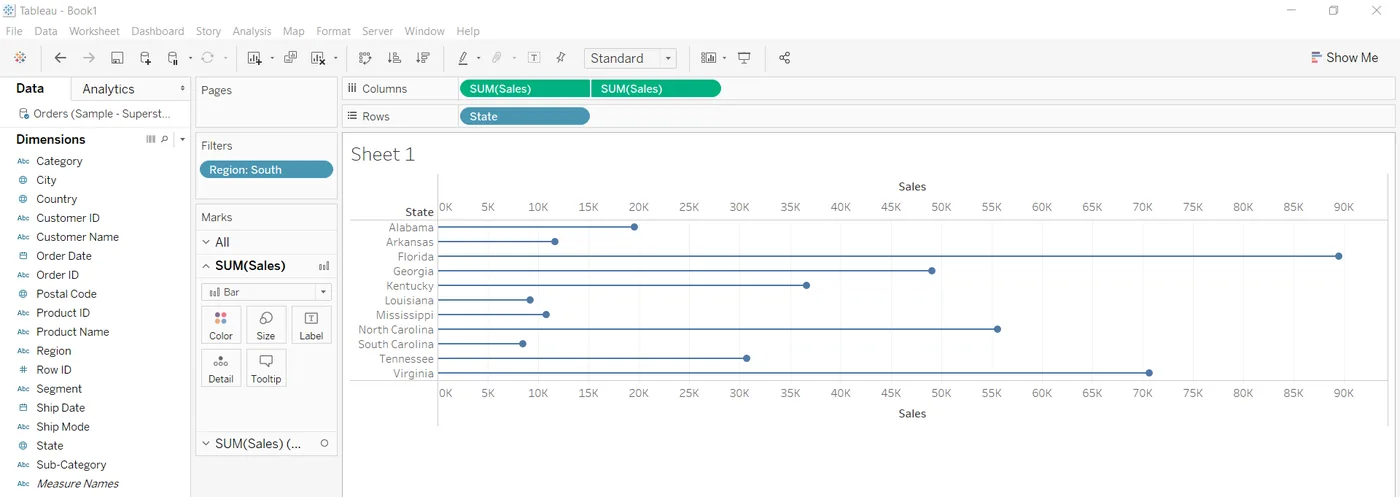Select the Order Date dimension field
The image size is (1400, 497).
tap(64, 256)
